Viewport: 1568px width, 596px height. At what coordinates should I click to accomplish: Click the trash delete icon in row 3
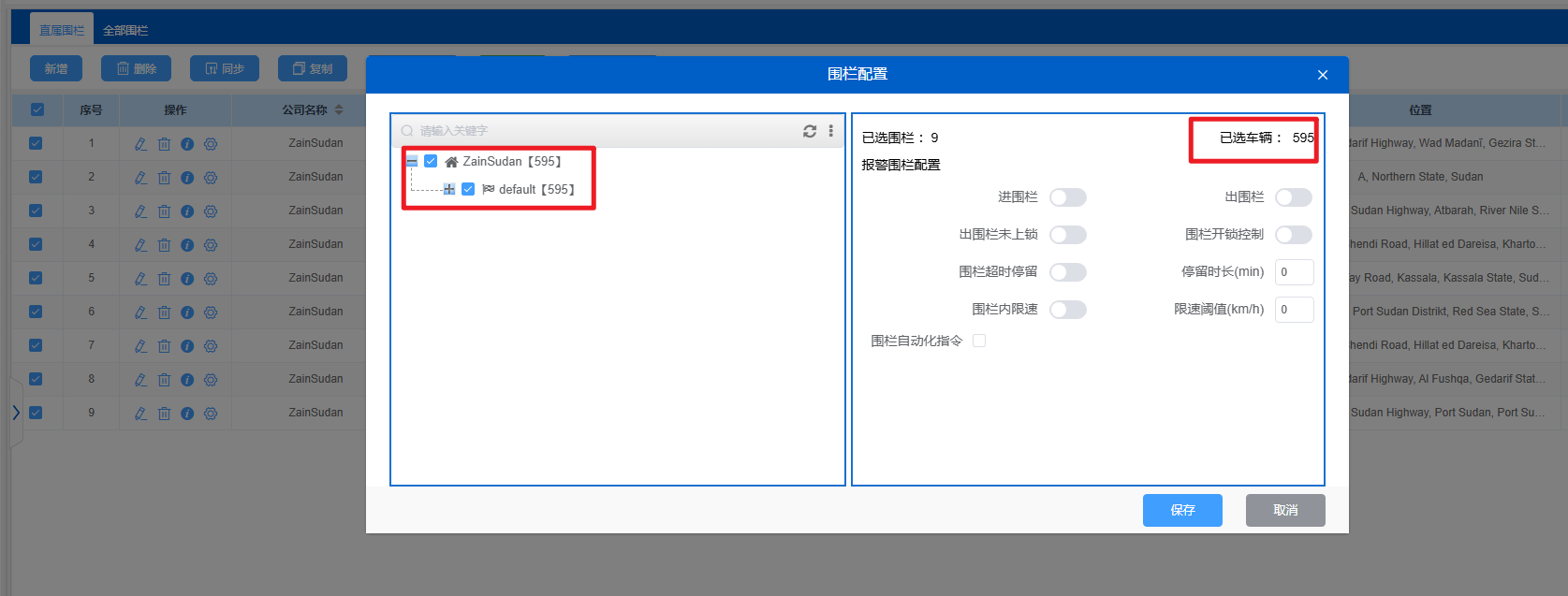click(x=164, y=211)
